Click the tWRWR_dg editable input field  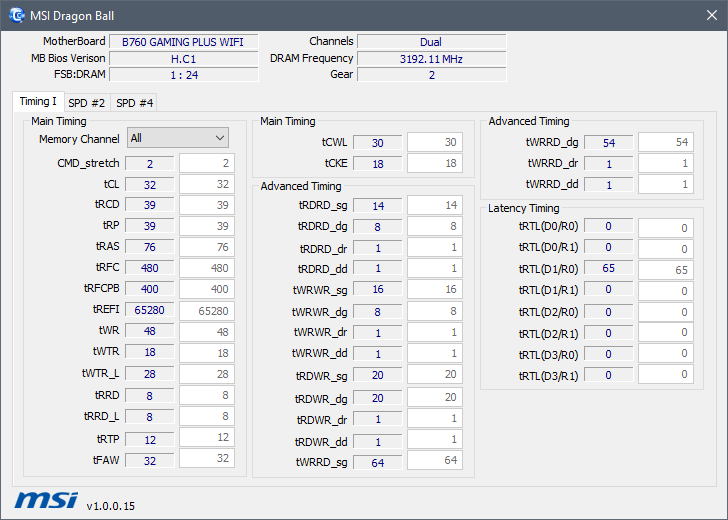pos(435,311)
